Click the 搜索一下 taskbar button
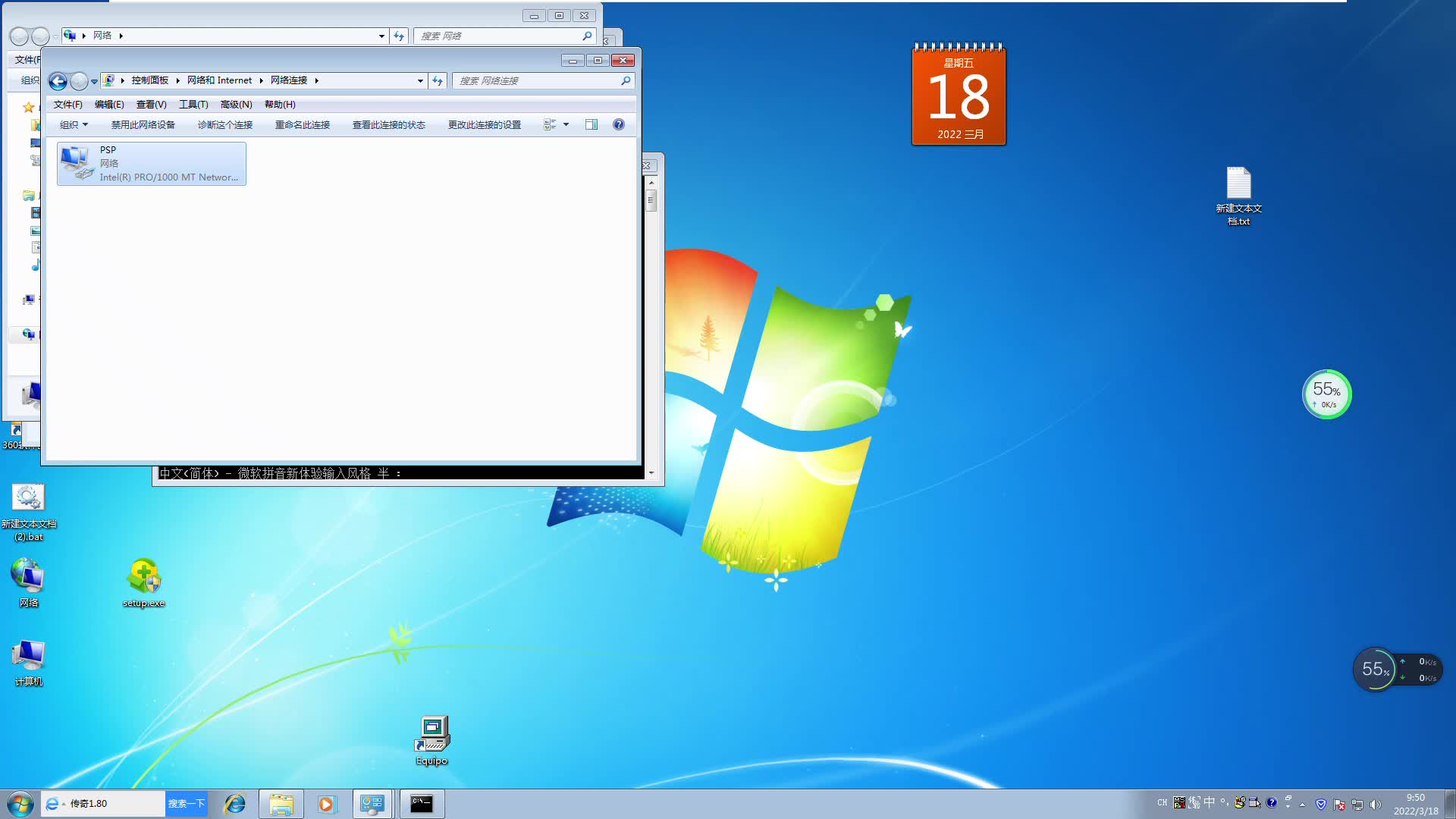Viewport: 1456px width, 819px height. tap(186, 804)
